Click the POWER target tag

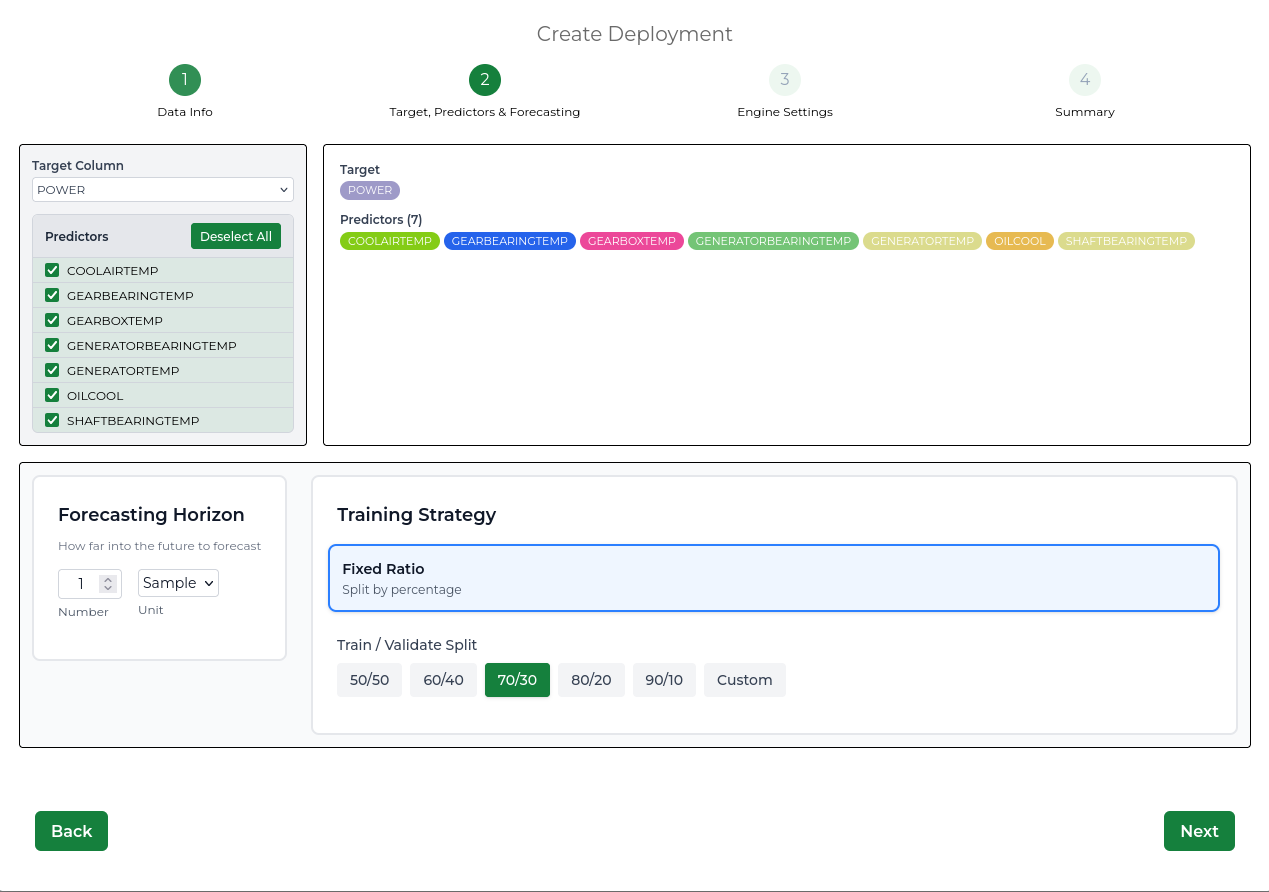point(370,190)
